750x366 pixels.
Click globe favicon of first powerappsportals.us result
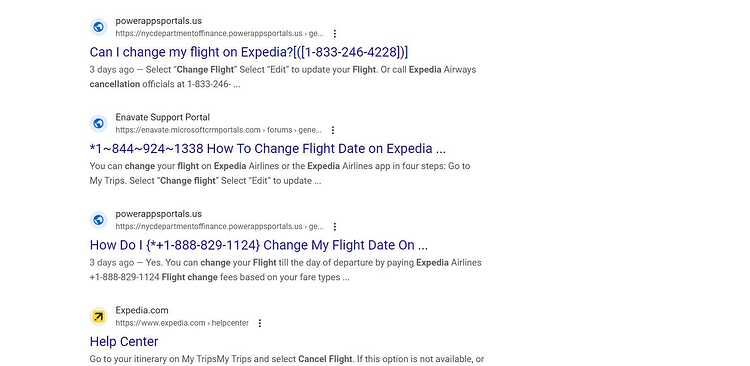click(x=99, y=27)
